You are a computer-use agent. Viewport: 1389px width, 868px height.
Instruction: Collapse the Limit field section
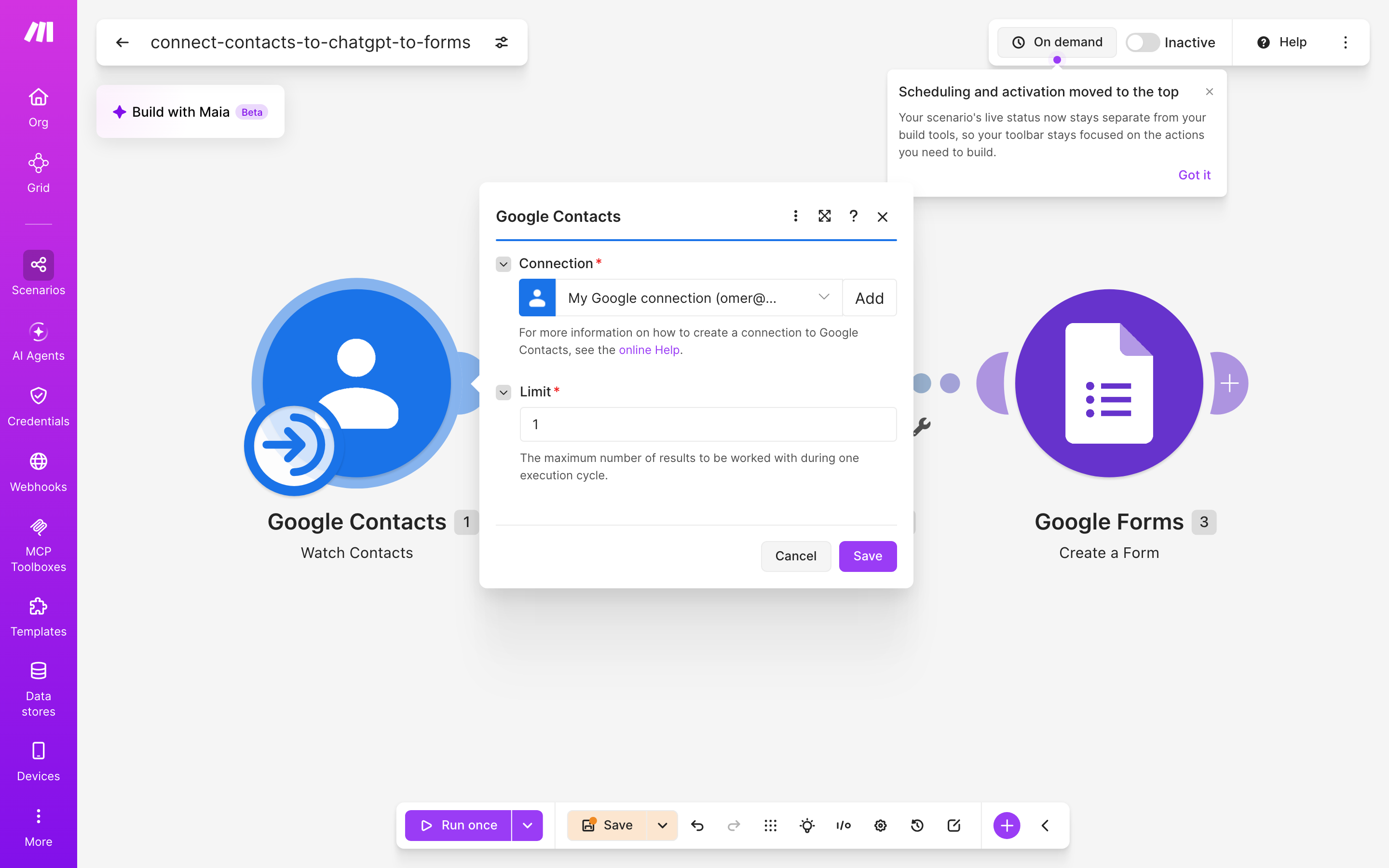(504, 393)
